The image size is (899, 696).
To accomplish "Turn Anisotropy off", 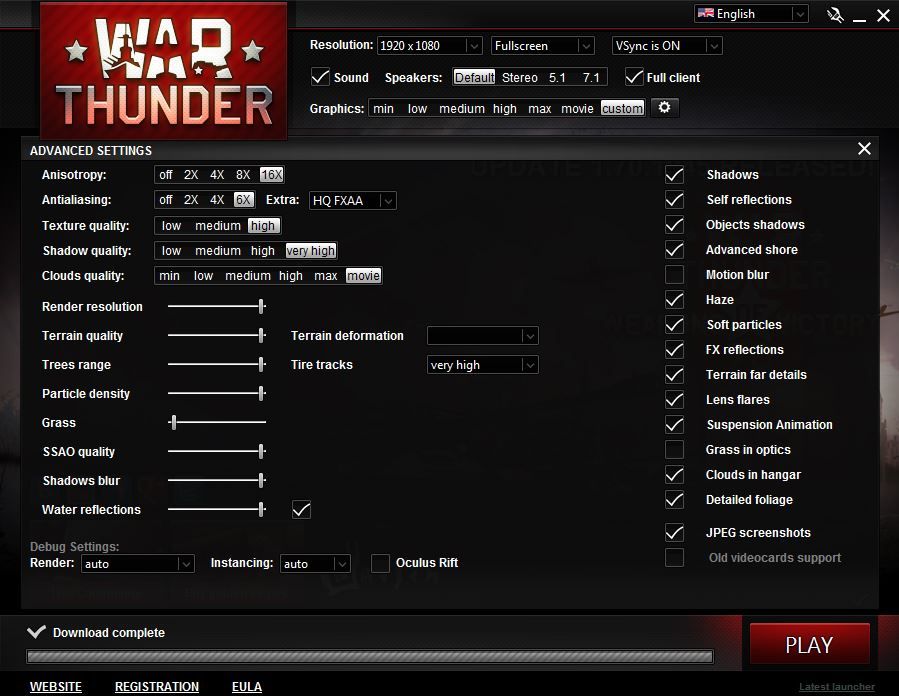I will point(166,175).
